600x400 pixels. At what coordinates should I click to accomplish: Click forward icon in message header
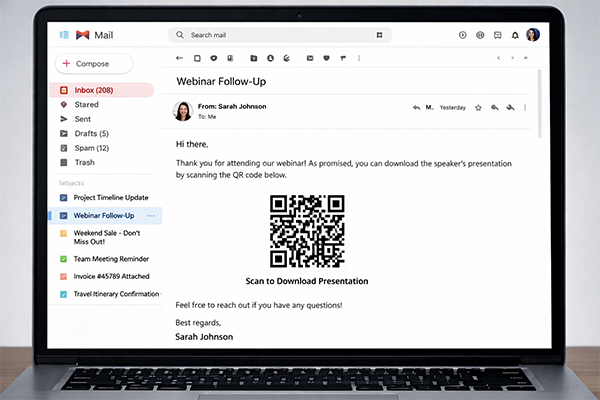pyautogui.click(x=510, y=108)
